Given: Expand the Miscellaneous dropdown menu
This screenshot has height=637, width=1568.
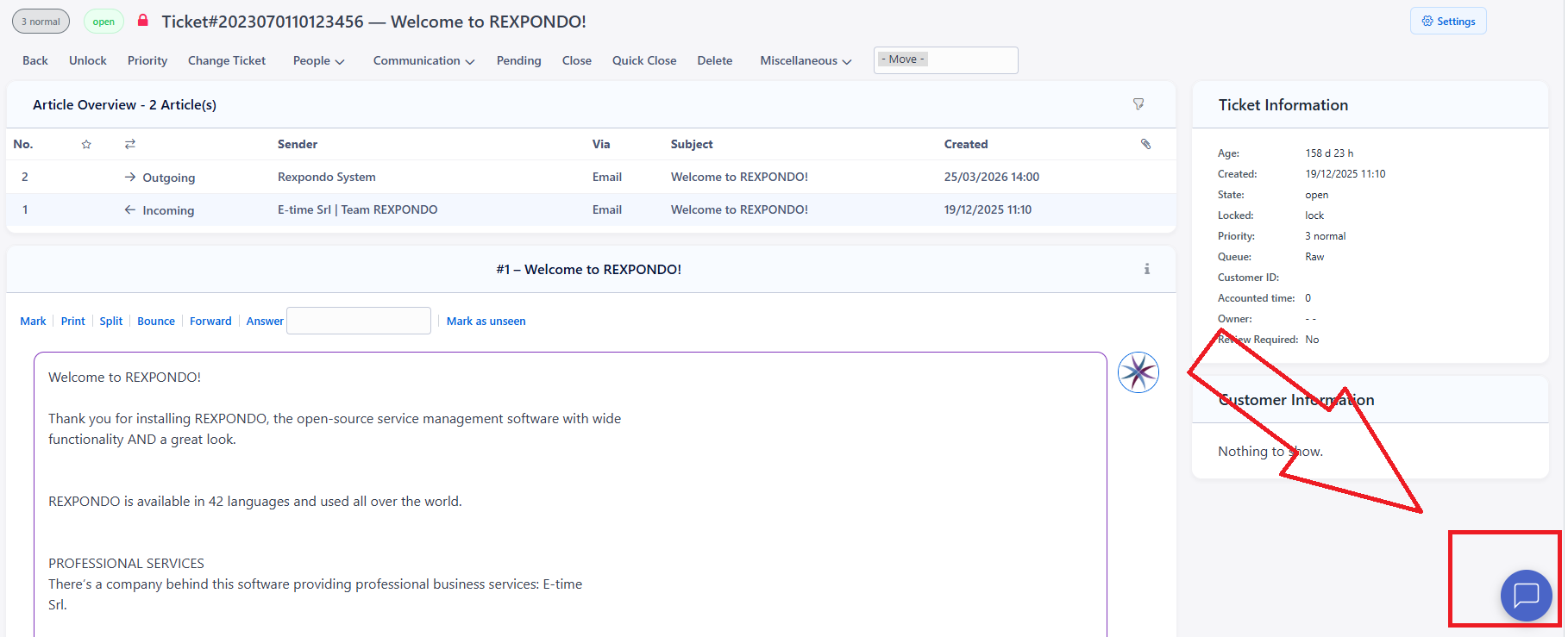Looking at the screenshot, I should 806,60.
